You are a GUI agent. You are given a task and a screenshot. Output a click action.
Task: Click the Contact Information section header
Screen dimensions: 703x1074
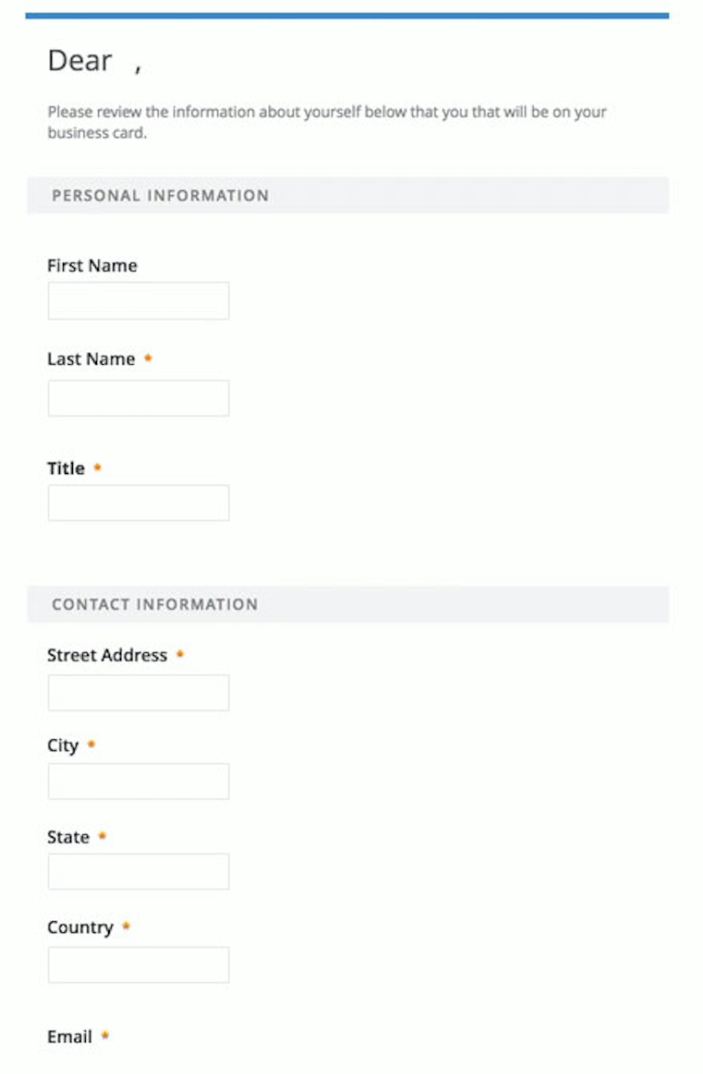[x=347, y=605]
